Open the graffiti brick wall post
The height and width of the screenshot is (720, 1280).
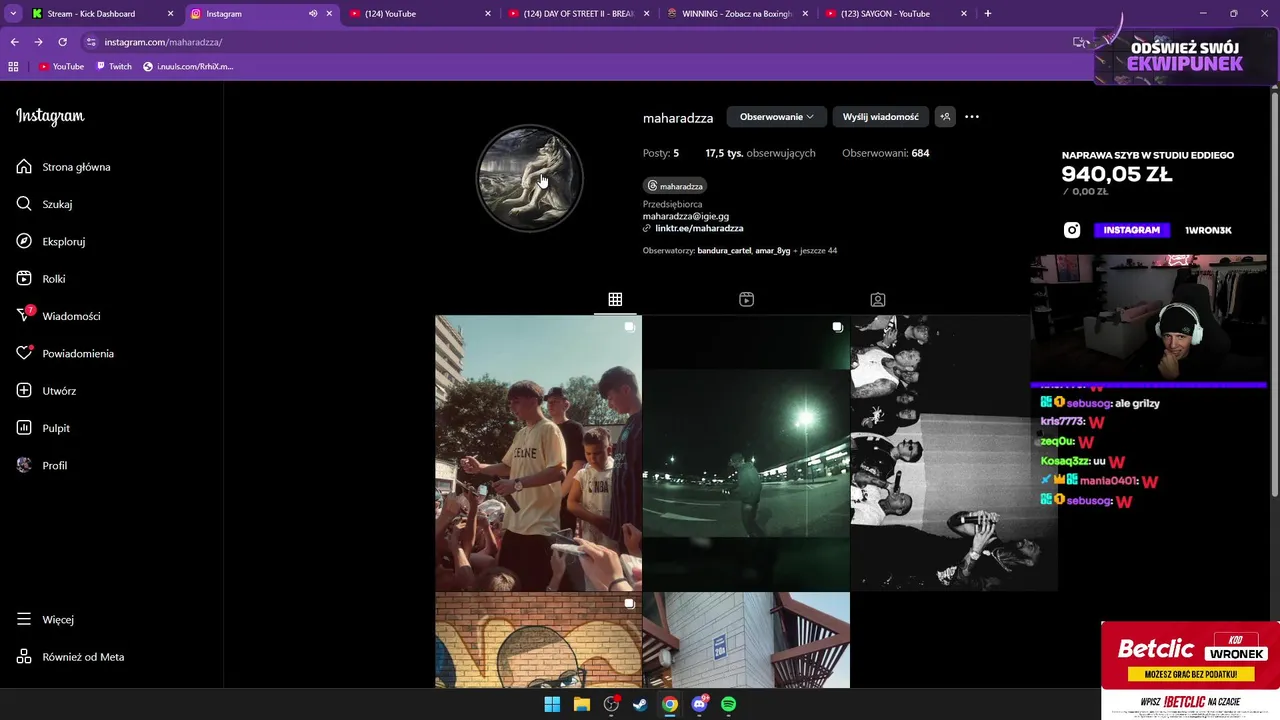[x=538, y=640]
